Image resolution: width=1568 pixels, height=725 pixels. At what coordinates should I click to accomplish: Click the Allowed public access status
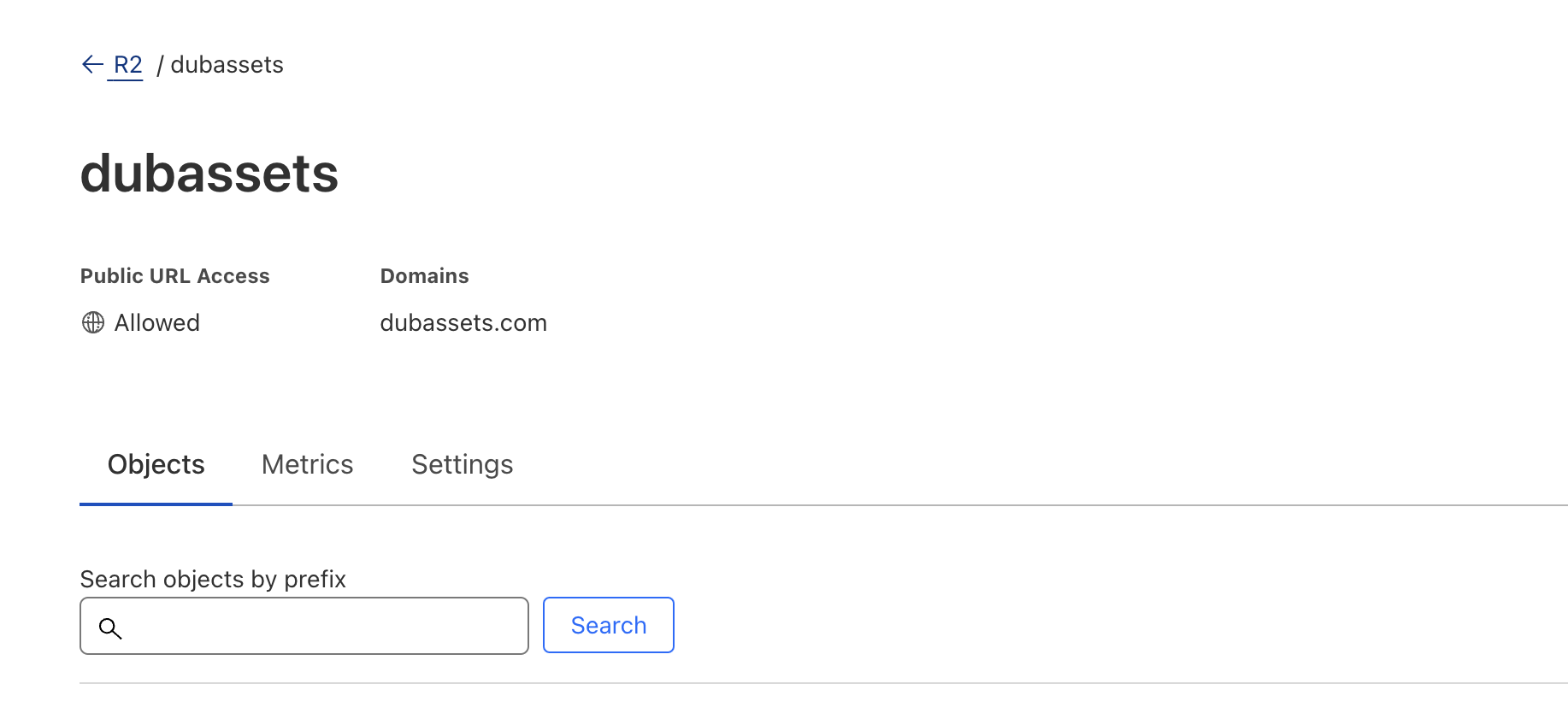coord(157,323)
